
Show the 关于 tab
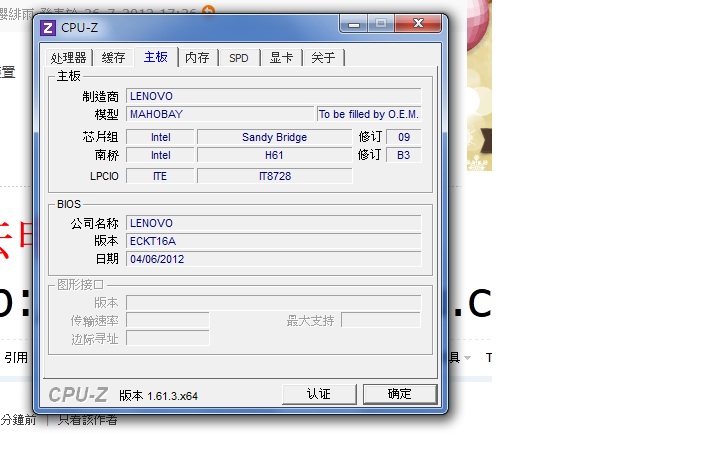tap(323, 58)
